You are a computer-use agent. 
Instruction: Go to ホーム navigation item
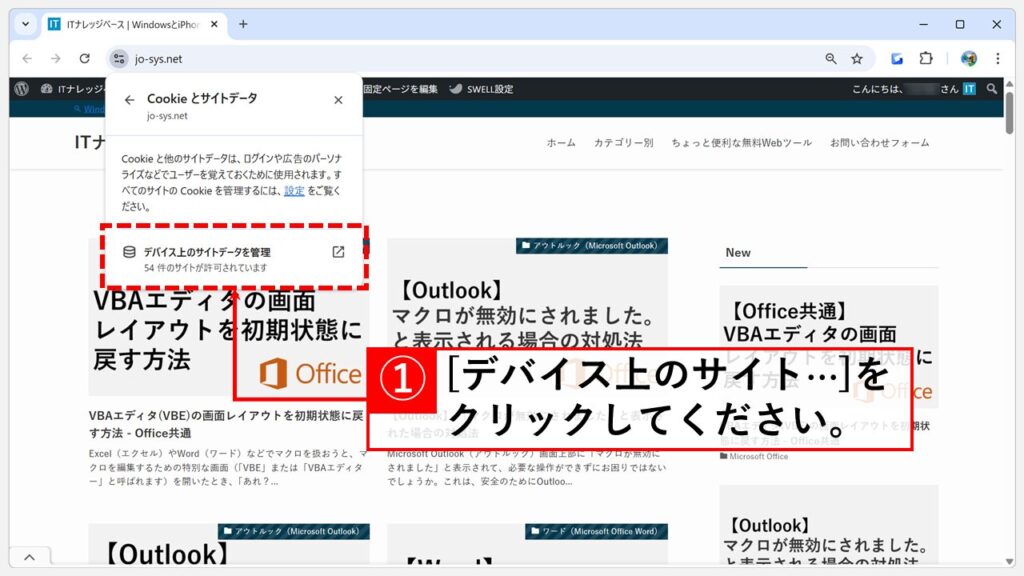pos(561,142)
